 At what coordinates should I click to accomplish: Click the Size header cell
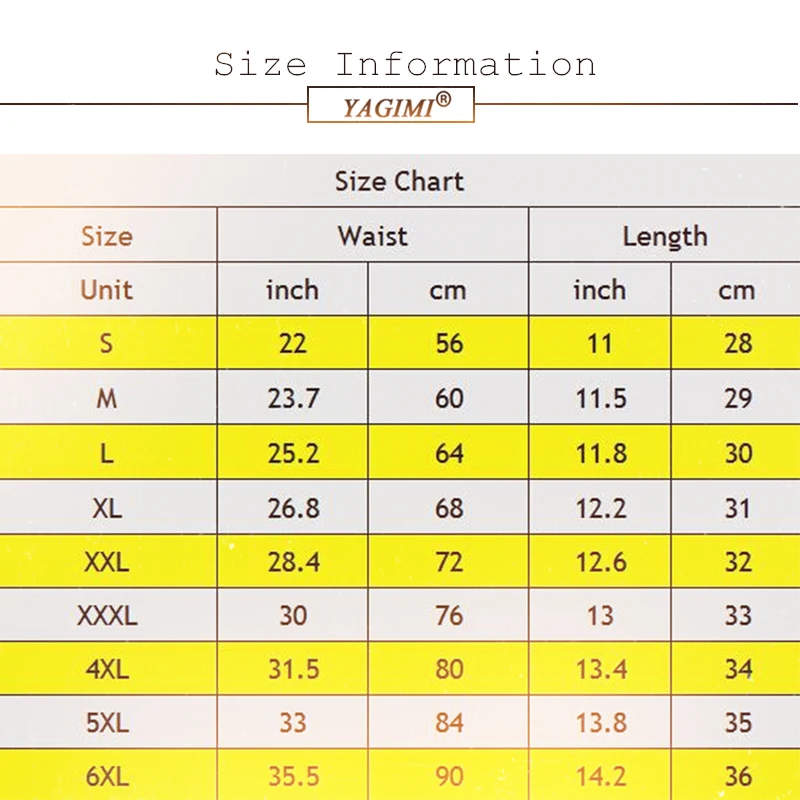click(107, 236)
